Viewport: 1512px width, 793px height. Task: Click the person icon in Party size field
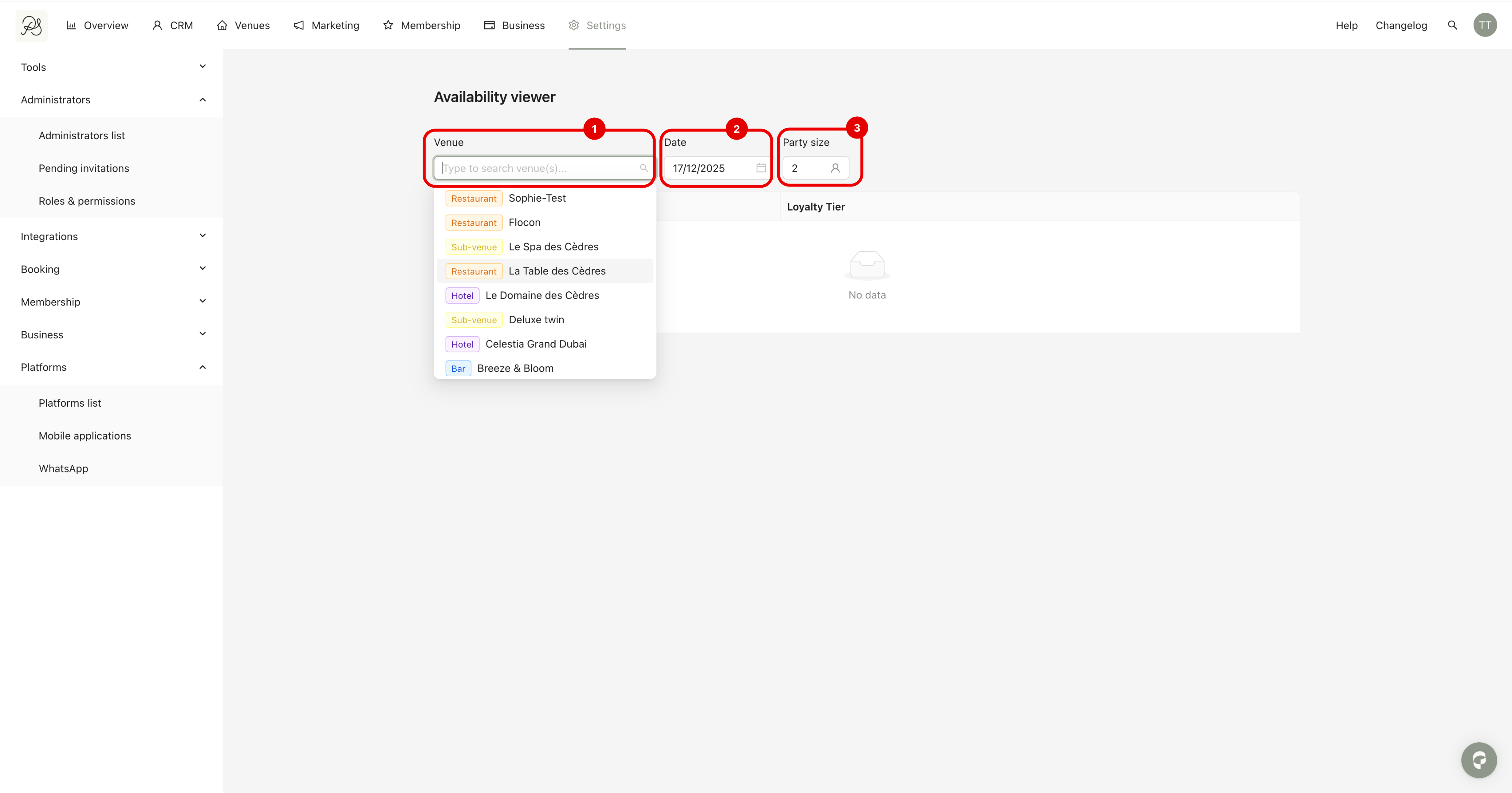(835, 168)
